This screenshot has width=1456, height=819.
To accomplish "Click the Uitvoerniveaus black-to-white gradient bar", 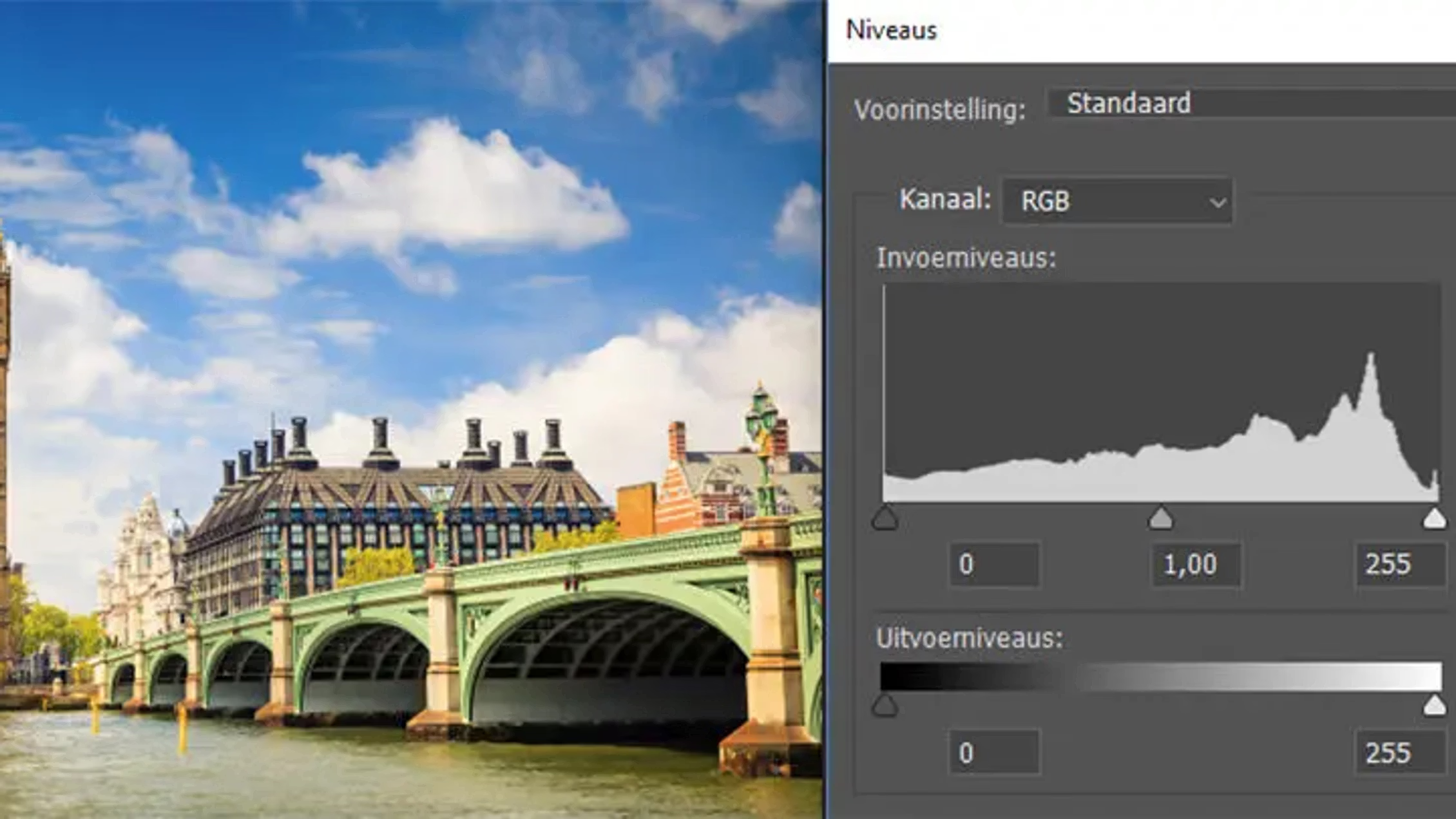I will [x=1160, y=677].
